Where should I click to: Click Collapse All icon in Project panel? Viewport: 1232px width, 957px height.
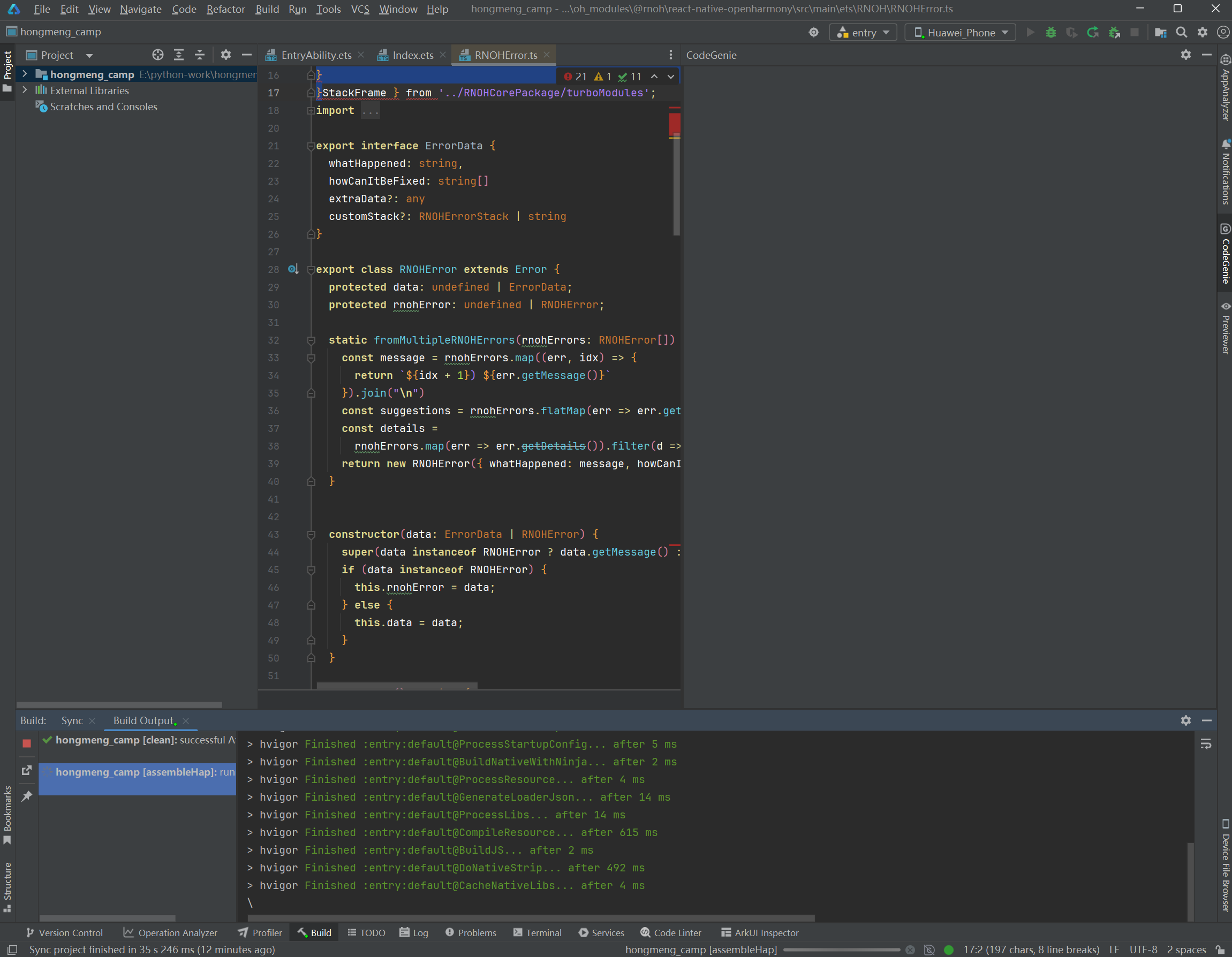(x=199, y=55)
